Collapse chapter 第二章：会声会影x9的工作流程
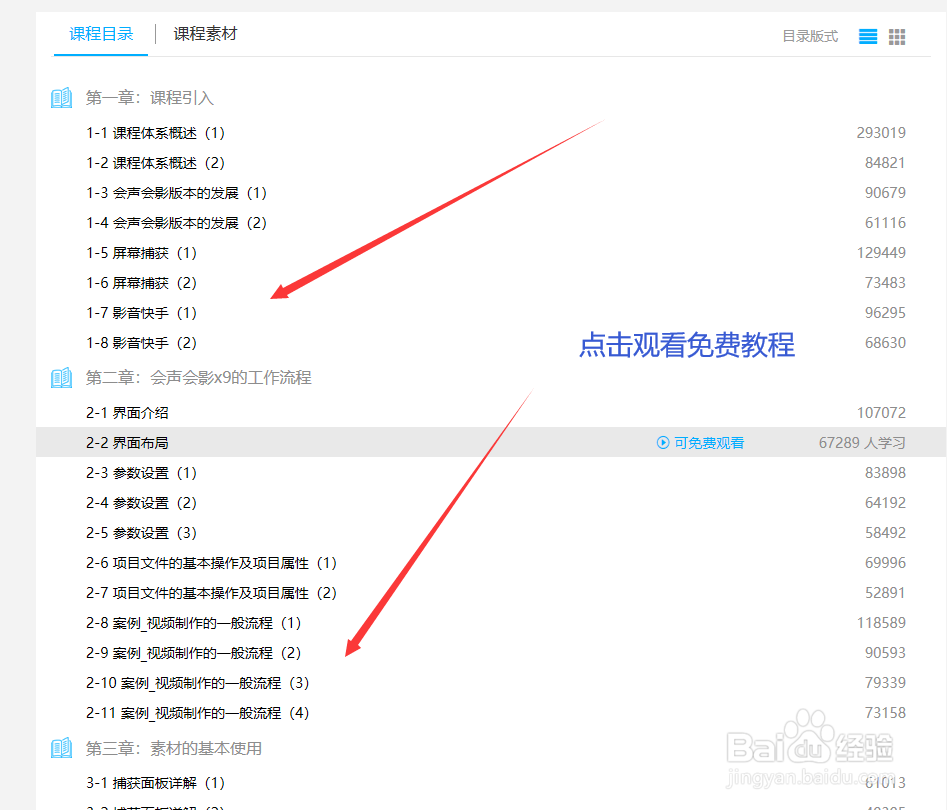 [x=199, y=378]
